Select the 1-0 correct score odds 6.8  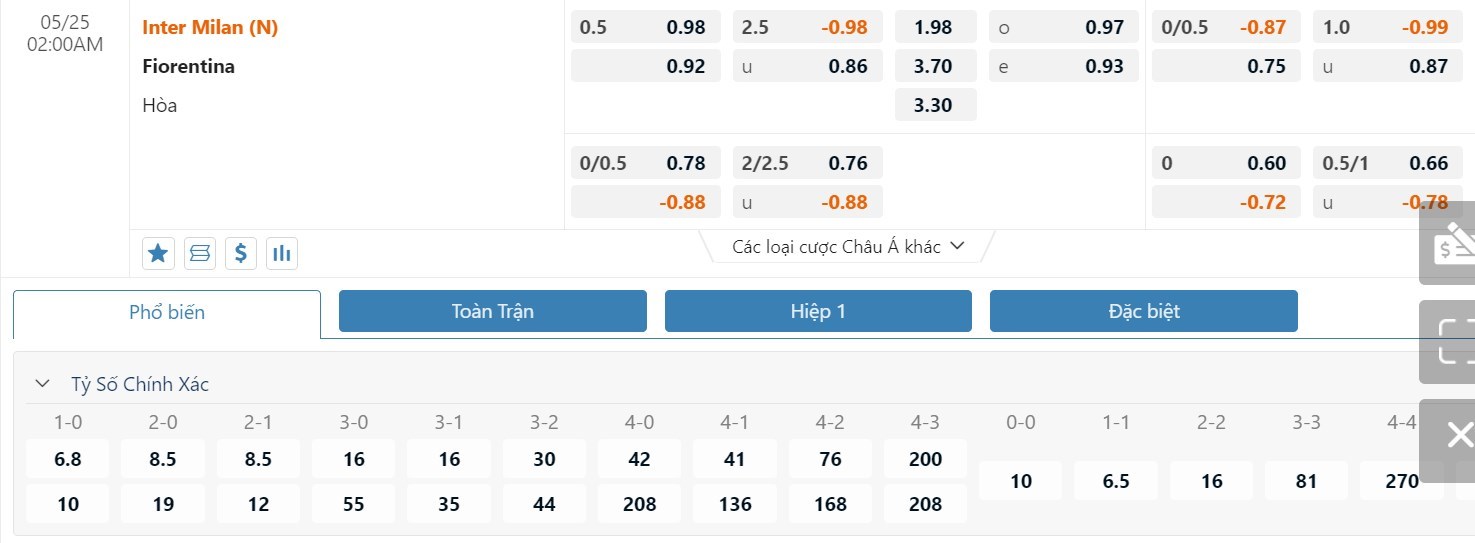68,459
